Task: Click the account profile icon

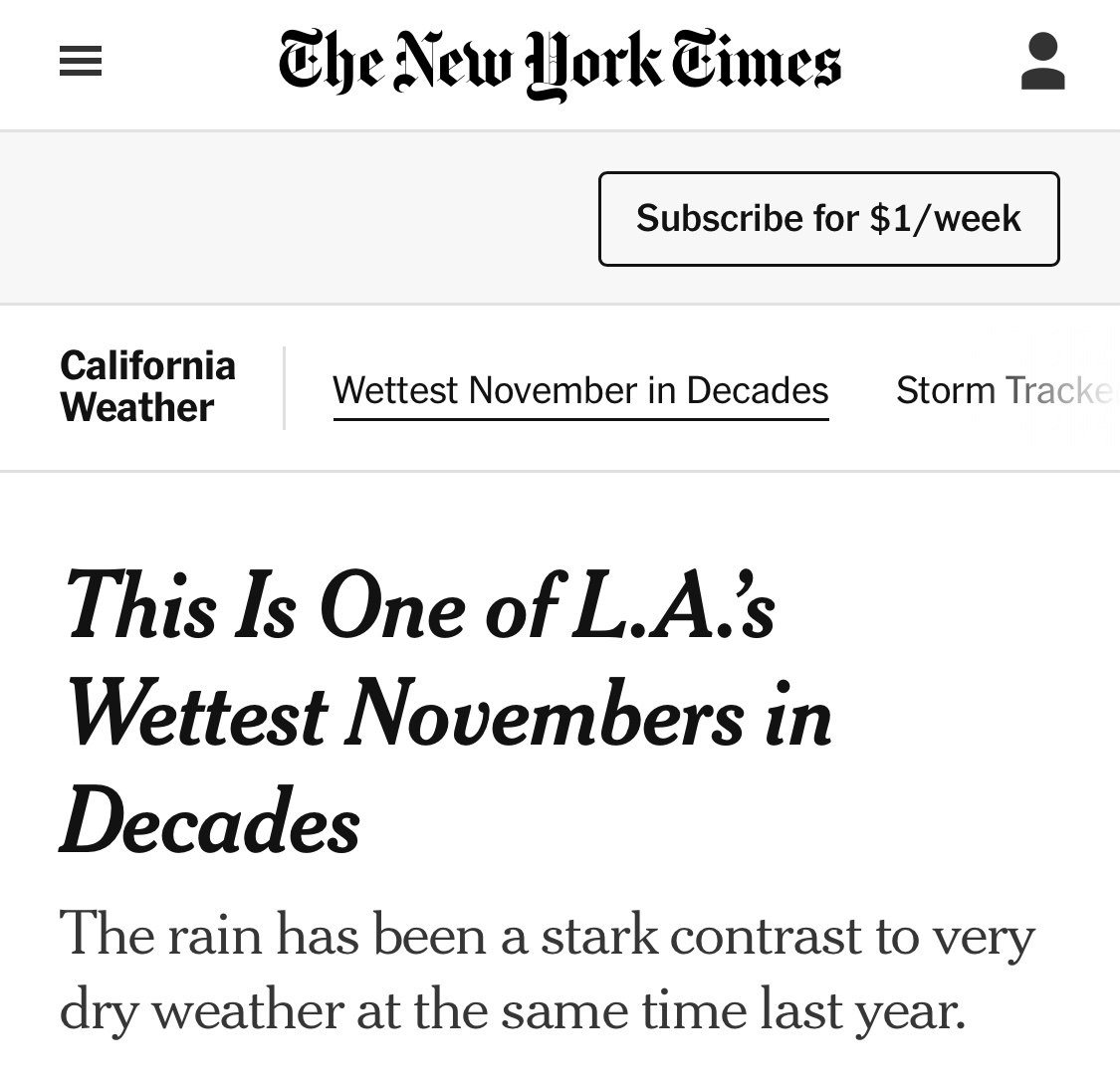Action: pos(1042,62)
